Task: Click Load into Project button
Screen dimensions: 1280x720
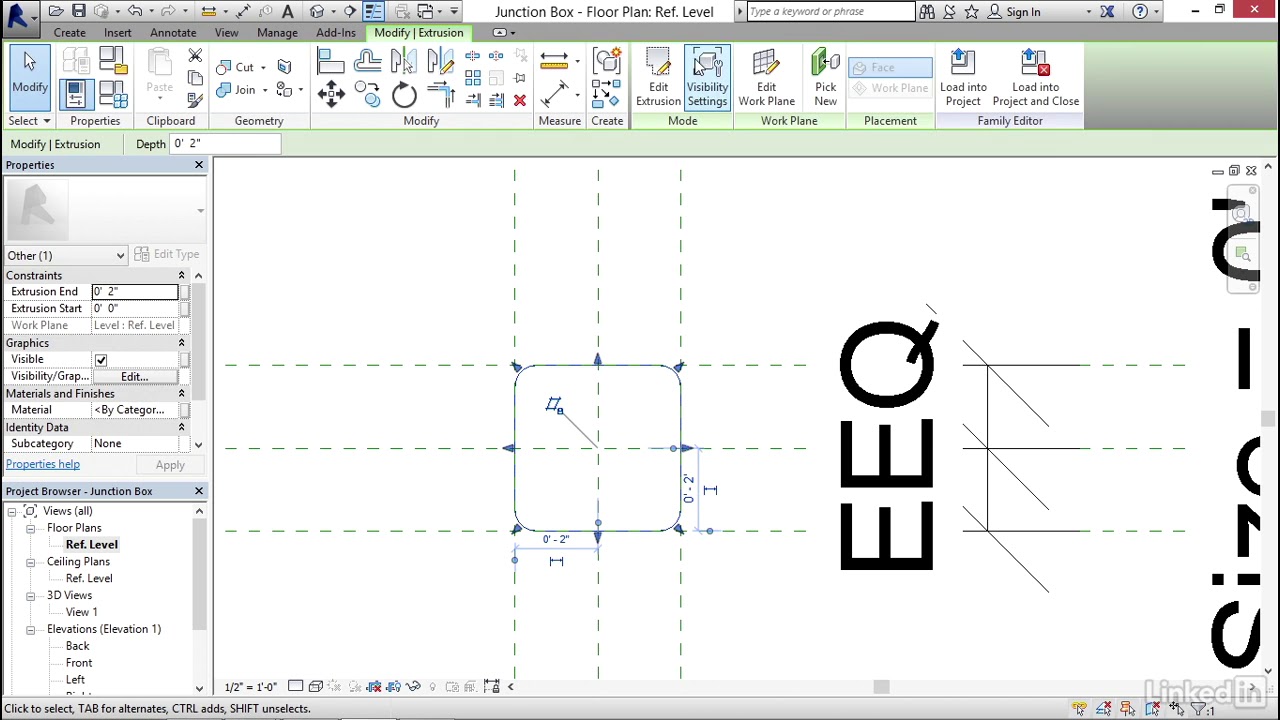Action: click(x=963, y=78)
